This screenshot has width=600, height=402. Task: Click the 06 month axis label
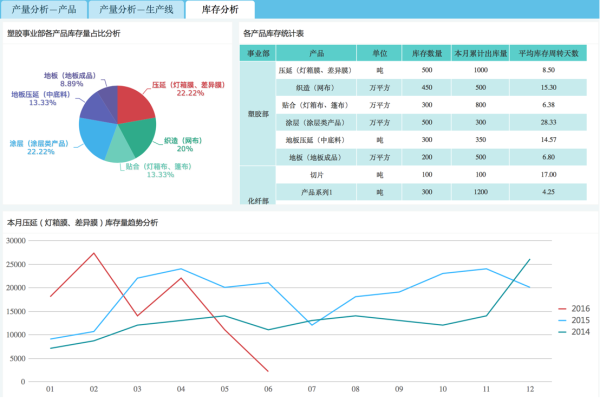click(x=268, y=389)
